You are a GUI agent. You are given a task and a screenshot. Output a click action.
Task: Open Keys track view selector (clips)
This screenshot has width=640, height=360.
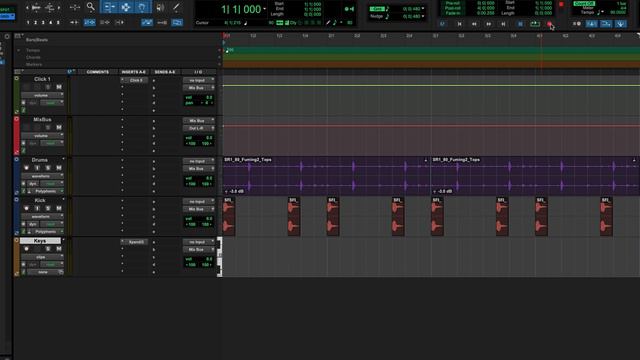point(42,257)
